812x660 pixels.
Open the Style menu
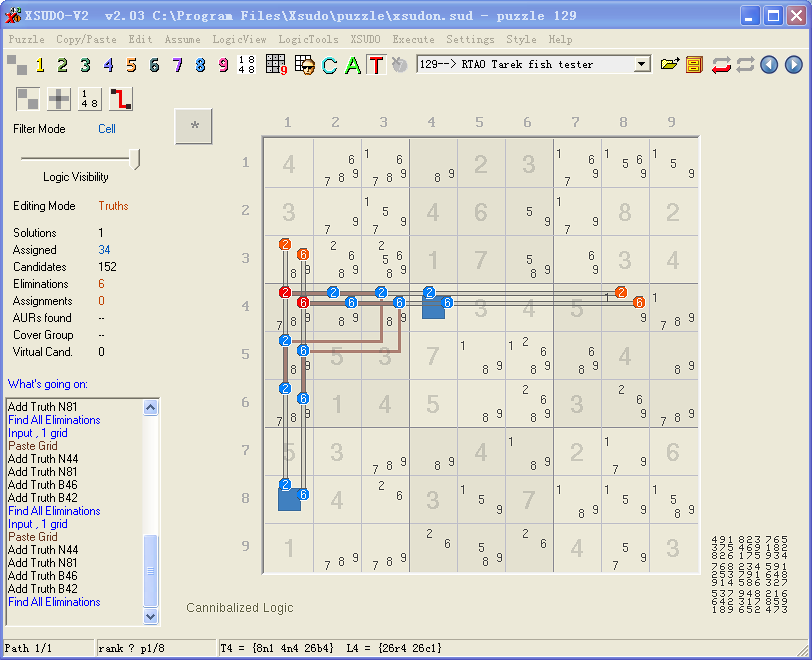pos(521,39)
